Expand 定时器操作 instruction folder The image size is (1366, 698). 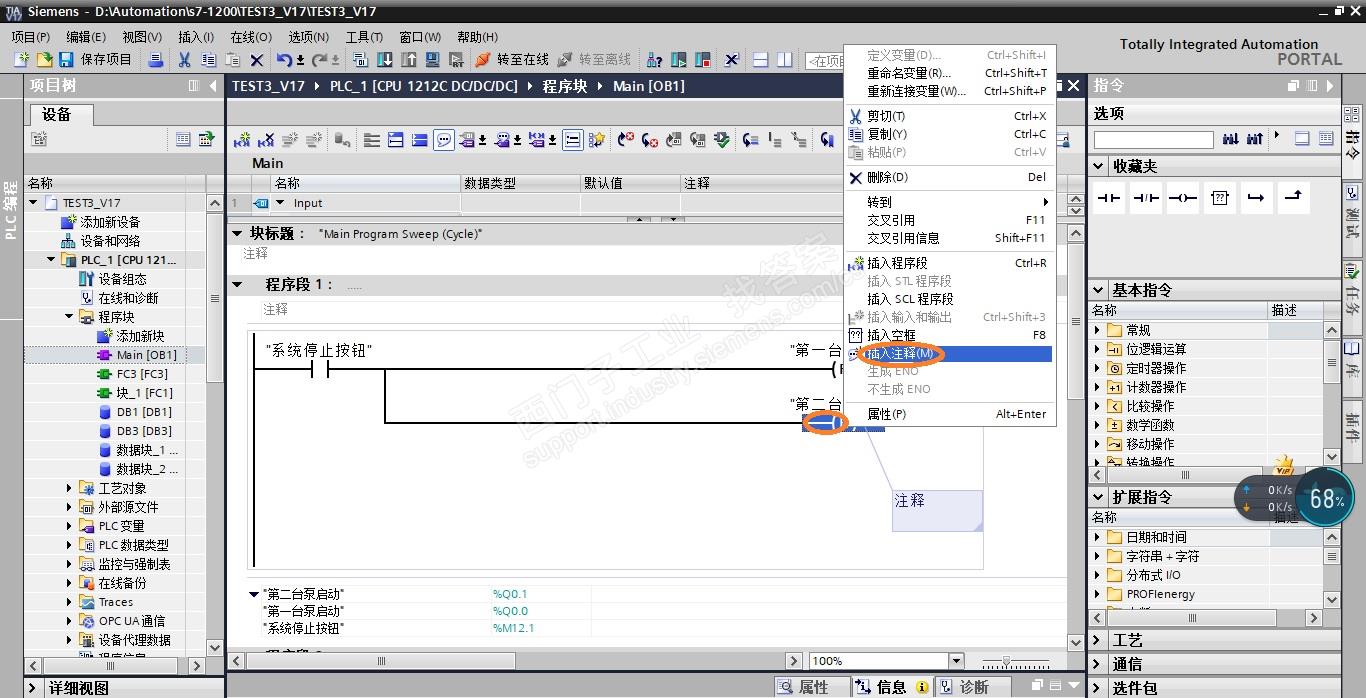click(x=1098, y=368)
